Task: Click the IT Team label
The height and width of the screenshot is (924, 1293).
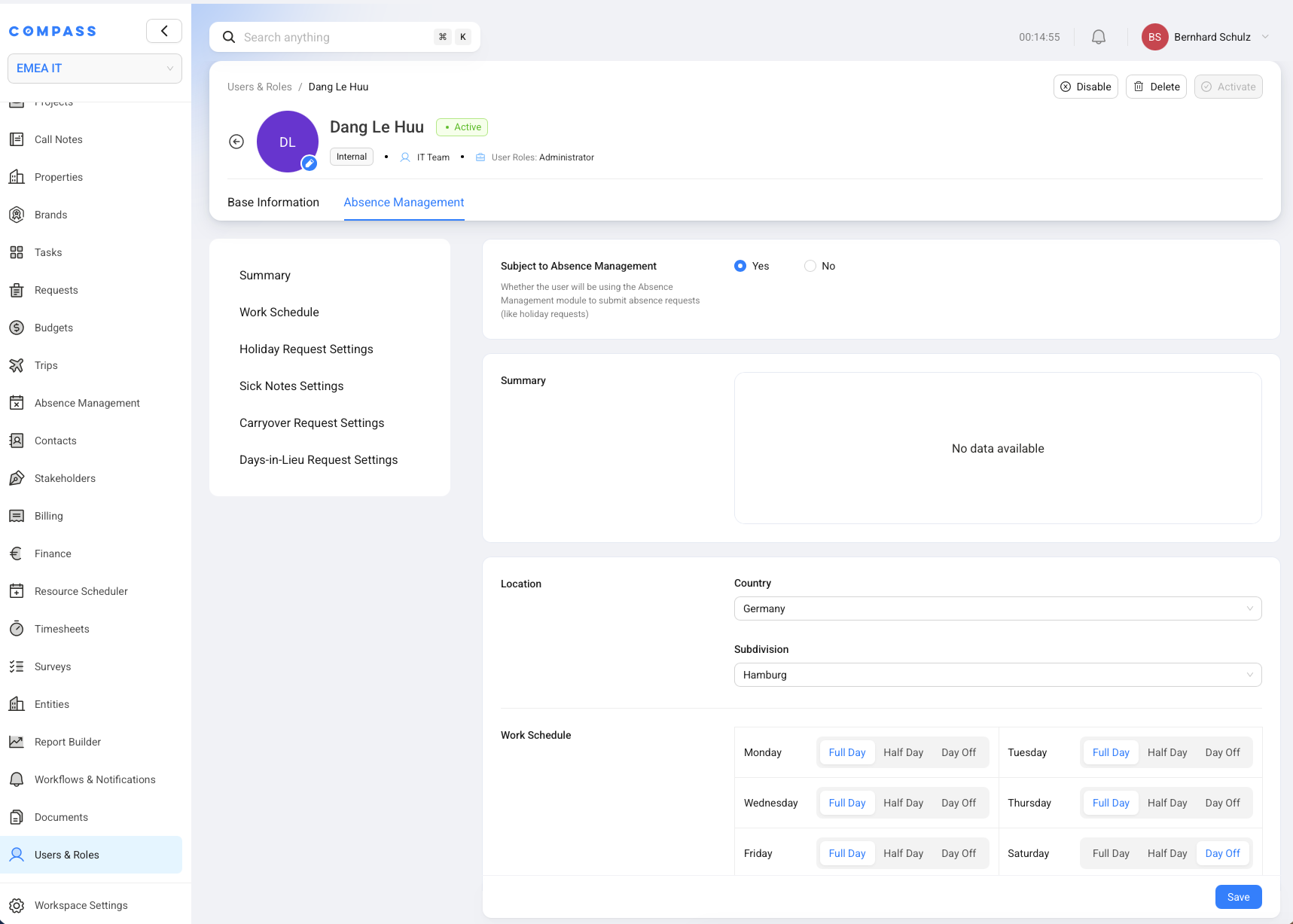Action: 433,157
